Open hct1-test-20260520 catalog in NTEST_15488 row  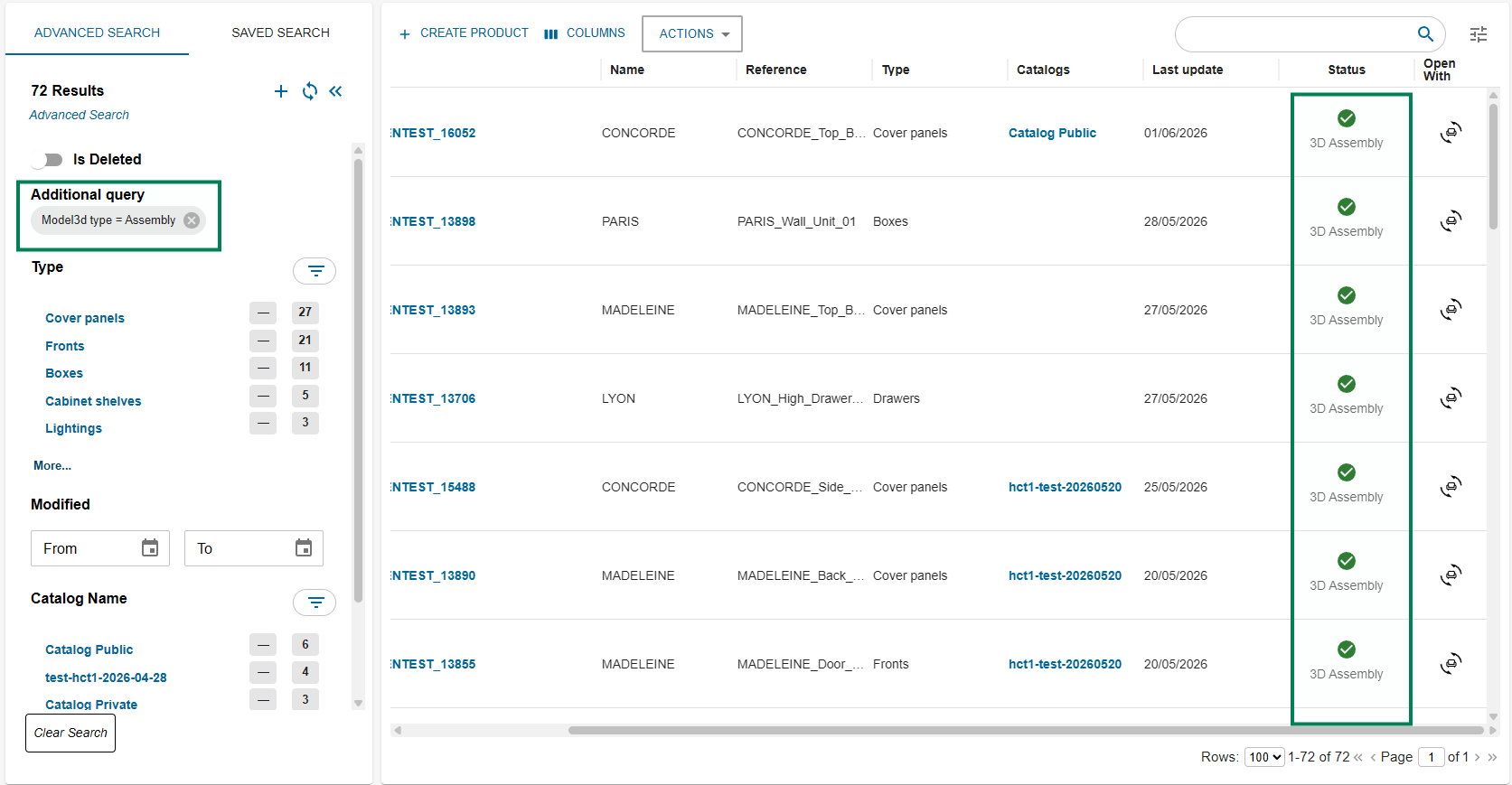[1065, 487]
